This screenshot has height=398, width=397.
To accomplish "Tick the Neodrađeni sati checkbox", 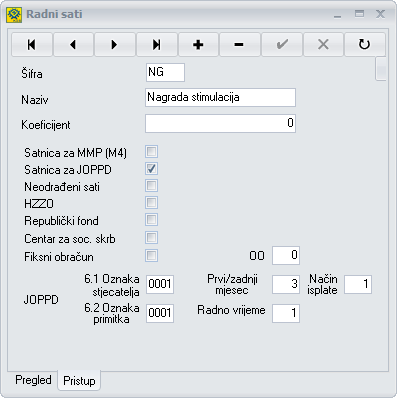I will [151, 186].
